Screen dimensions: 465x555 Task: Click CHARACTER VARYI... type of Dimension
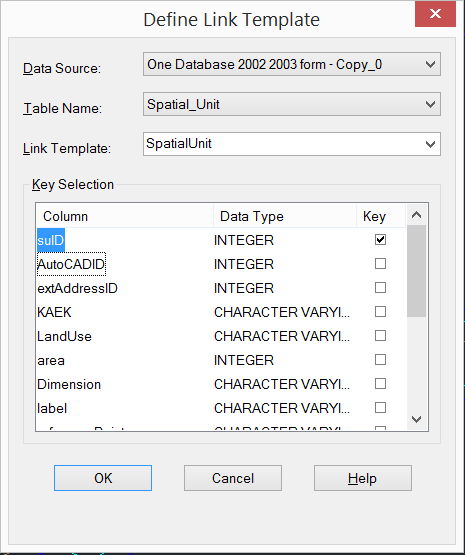[282, 384]
